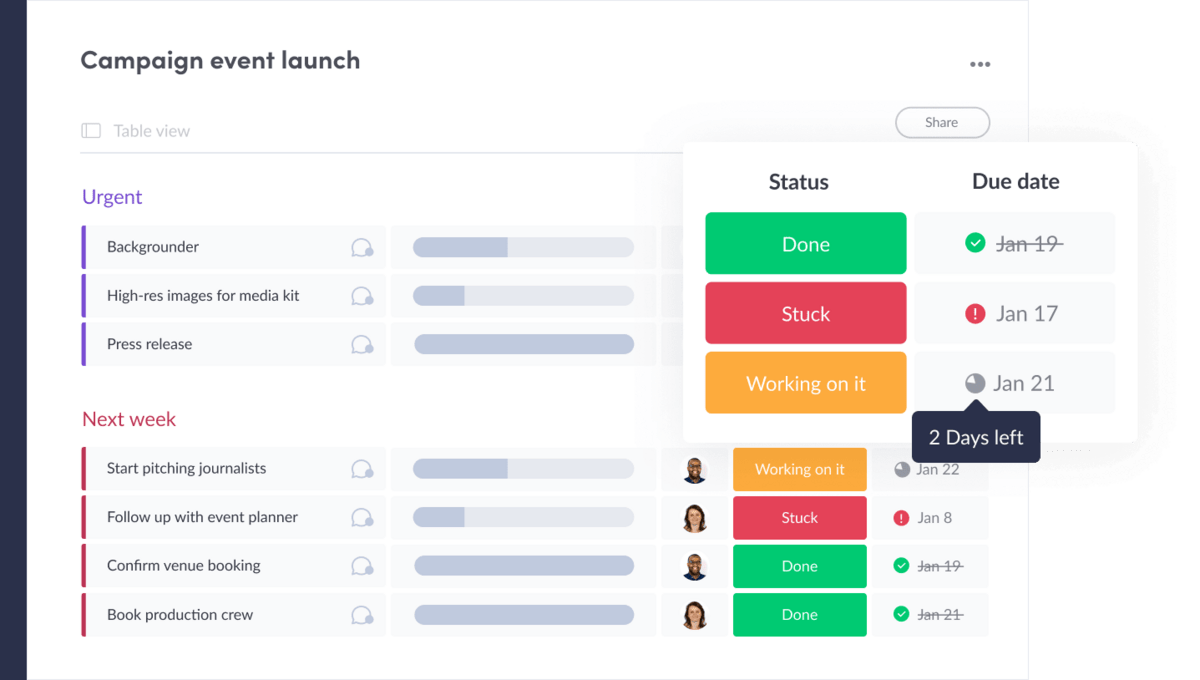Open the Working on it status dropdown for Start pitching journalists
This screenshot has width=1200, height=680.
coord(799,470)
